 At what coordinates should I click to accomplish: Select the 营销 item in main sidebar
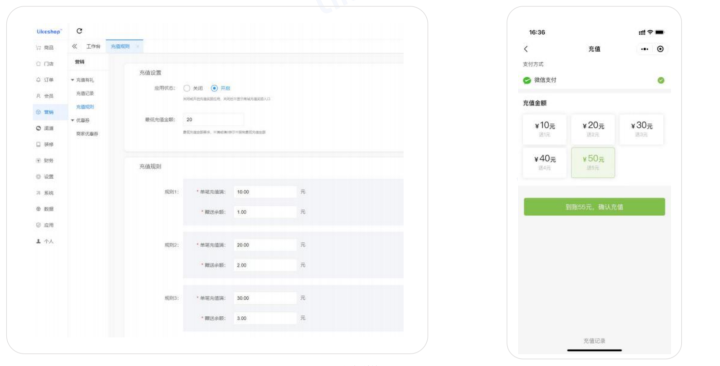pyautogui.click(x=50, y=112)
